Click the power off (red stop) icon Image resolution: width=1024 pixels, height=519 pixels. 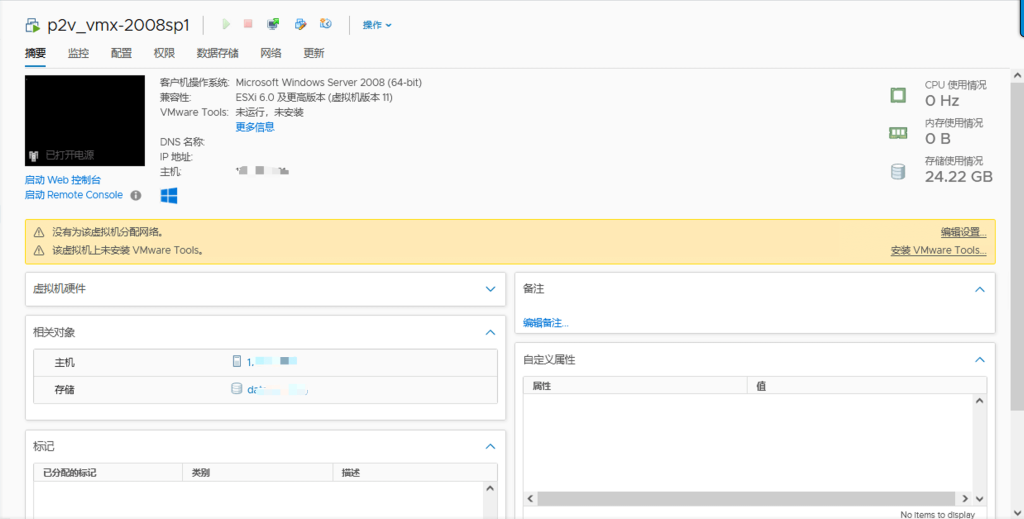(248, 24)
